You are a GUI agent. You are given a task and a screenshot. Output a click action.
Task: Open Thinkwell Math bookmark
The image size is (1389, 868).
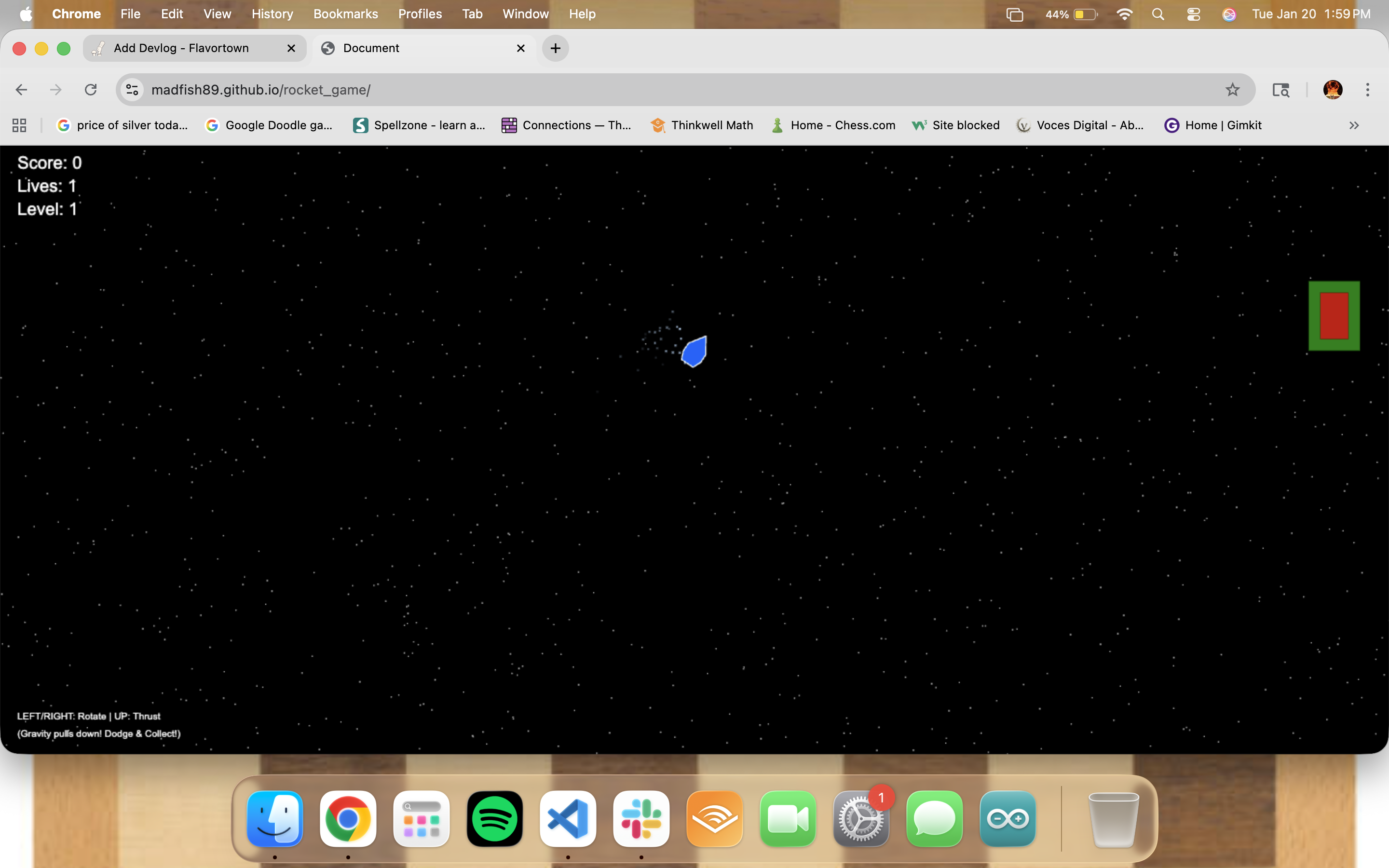[701, 125]
